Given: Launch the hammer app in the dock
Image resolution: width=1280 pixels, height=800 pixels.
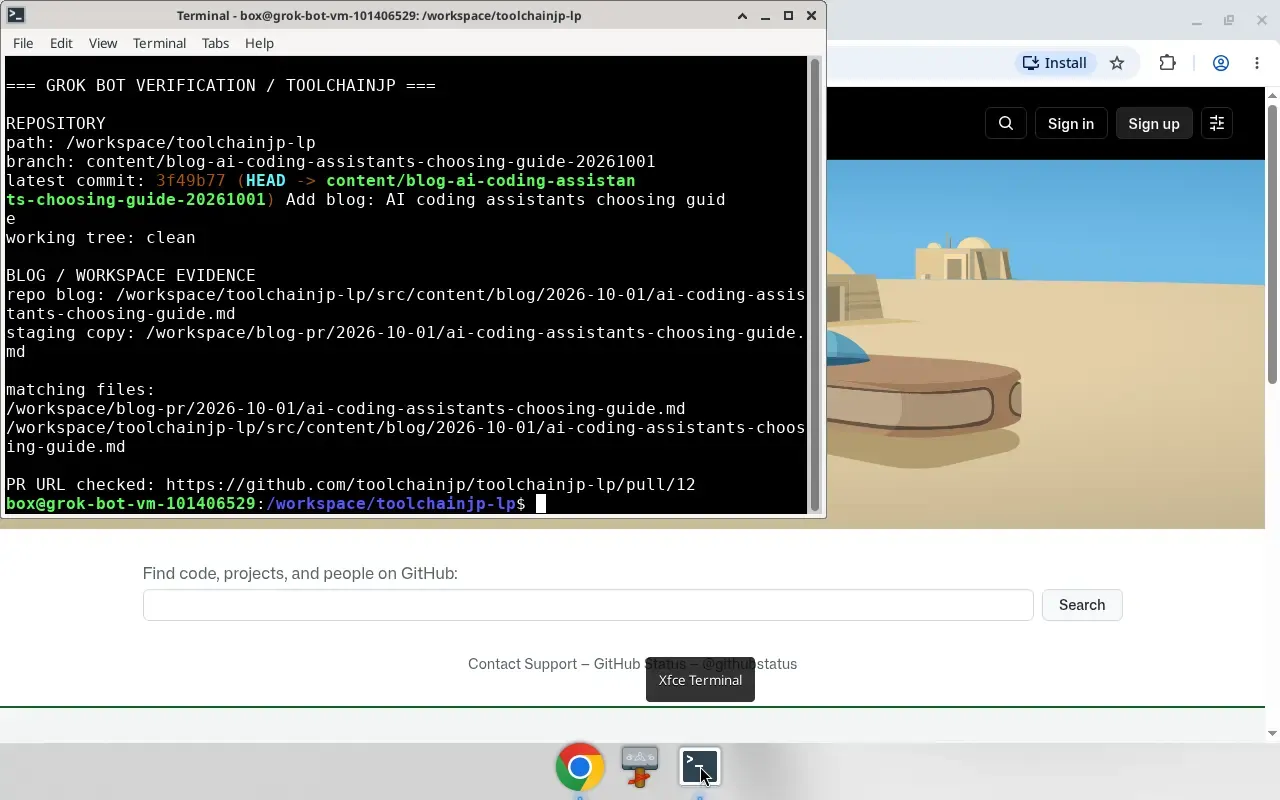Looking at the screenshot, I should click(640, 767).
